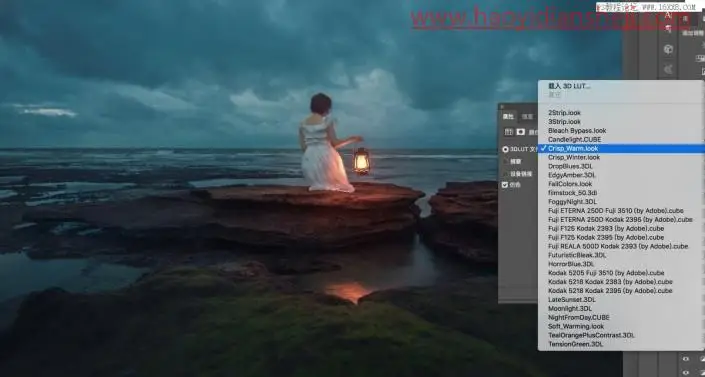The width and height of the screenshot is (705, 377).
Task: Select filmstock_50.3dl preset
Action: [x=572, y=193]
